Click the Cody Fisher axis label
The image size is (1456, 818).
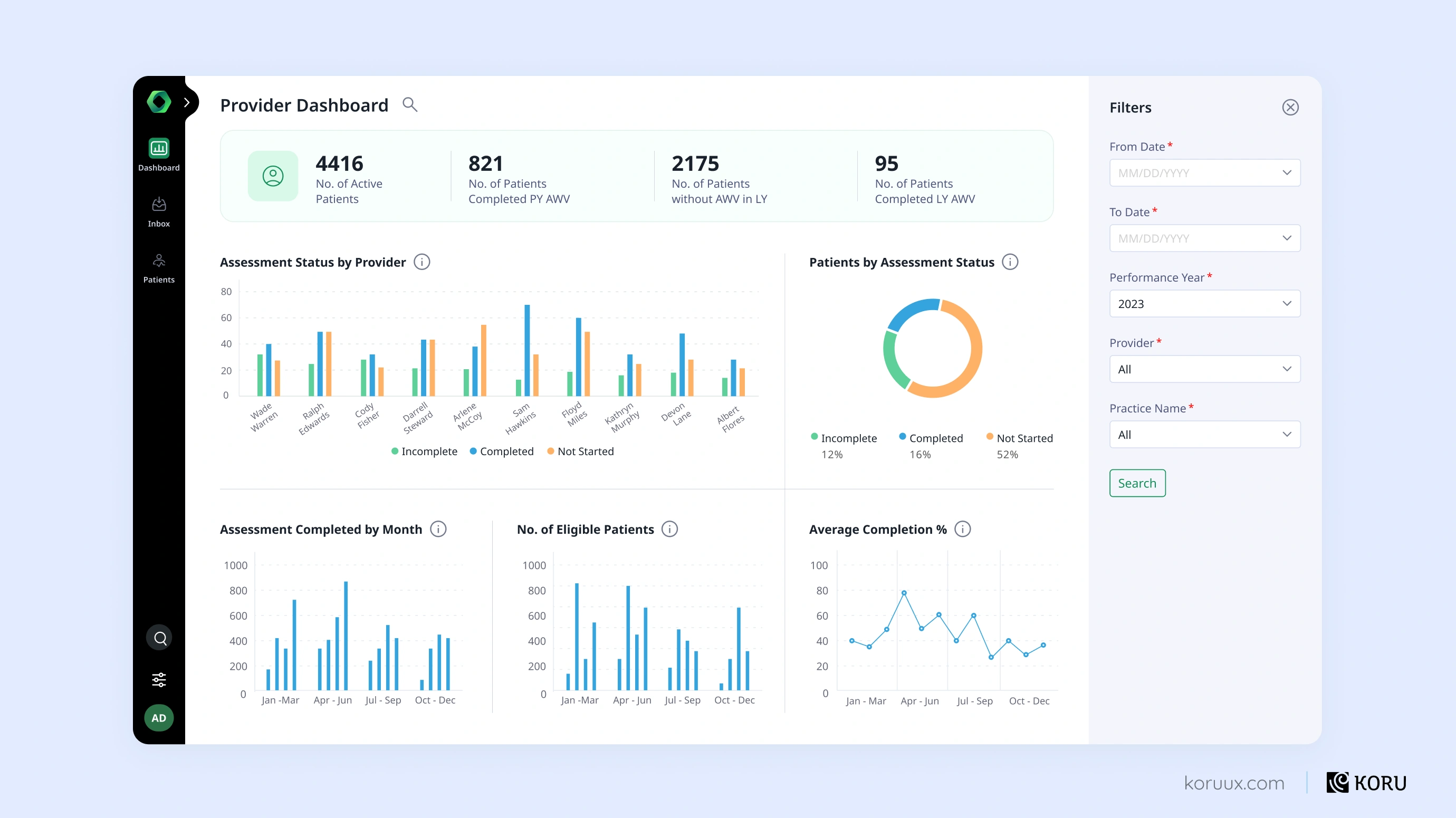point(367,416)
